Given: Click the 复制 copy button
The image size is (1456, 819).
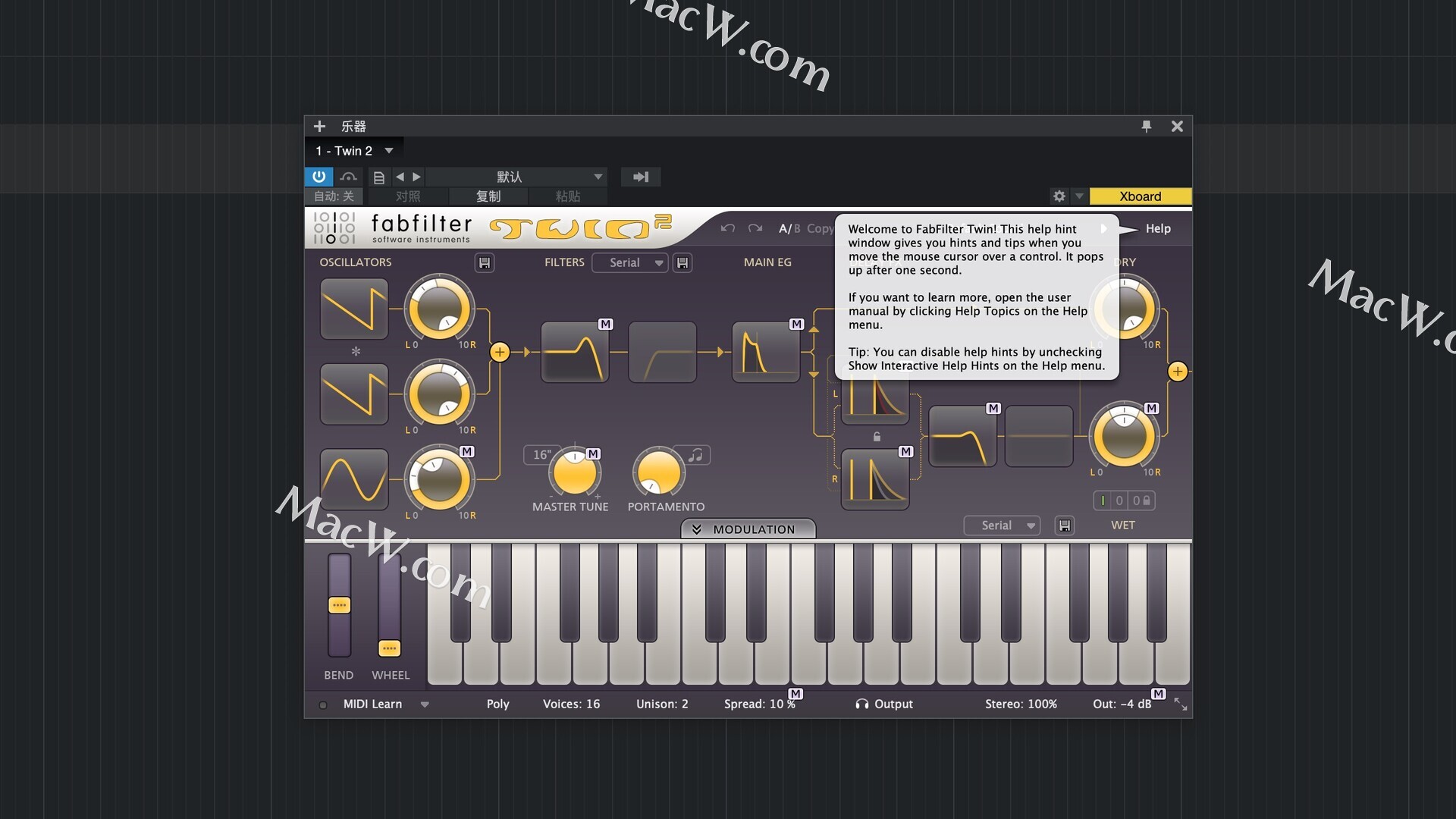Looking at the screenshot, I should pos(488,196).
